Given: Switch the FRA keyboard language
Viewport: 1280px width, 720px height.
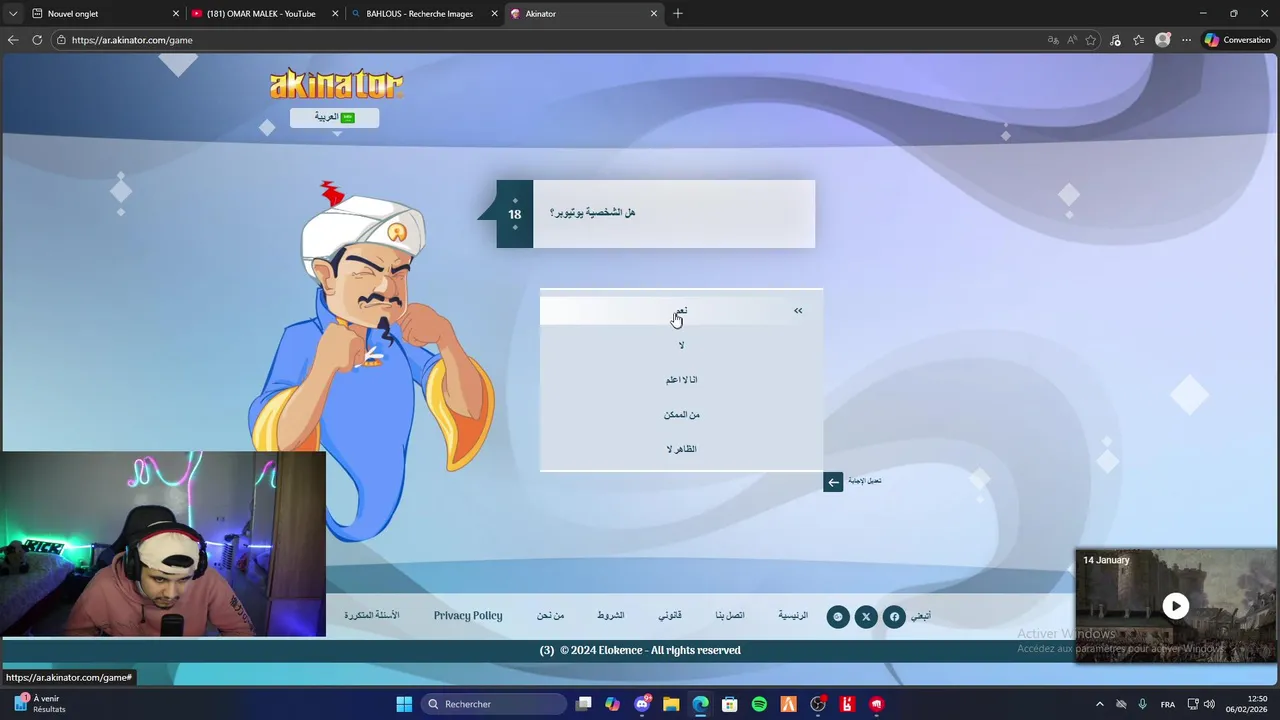Looking at the screenshot, I should click(x=1168, y=704).
